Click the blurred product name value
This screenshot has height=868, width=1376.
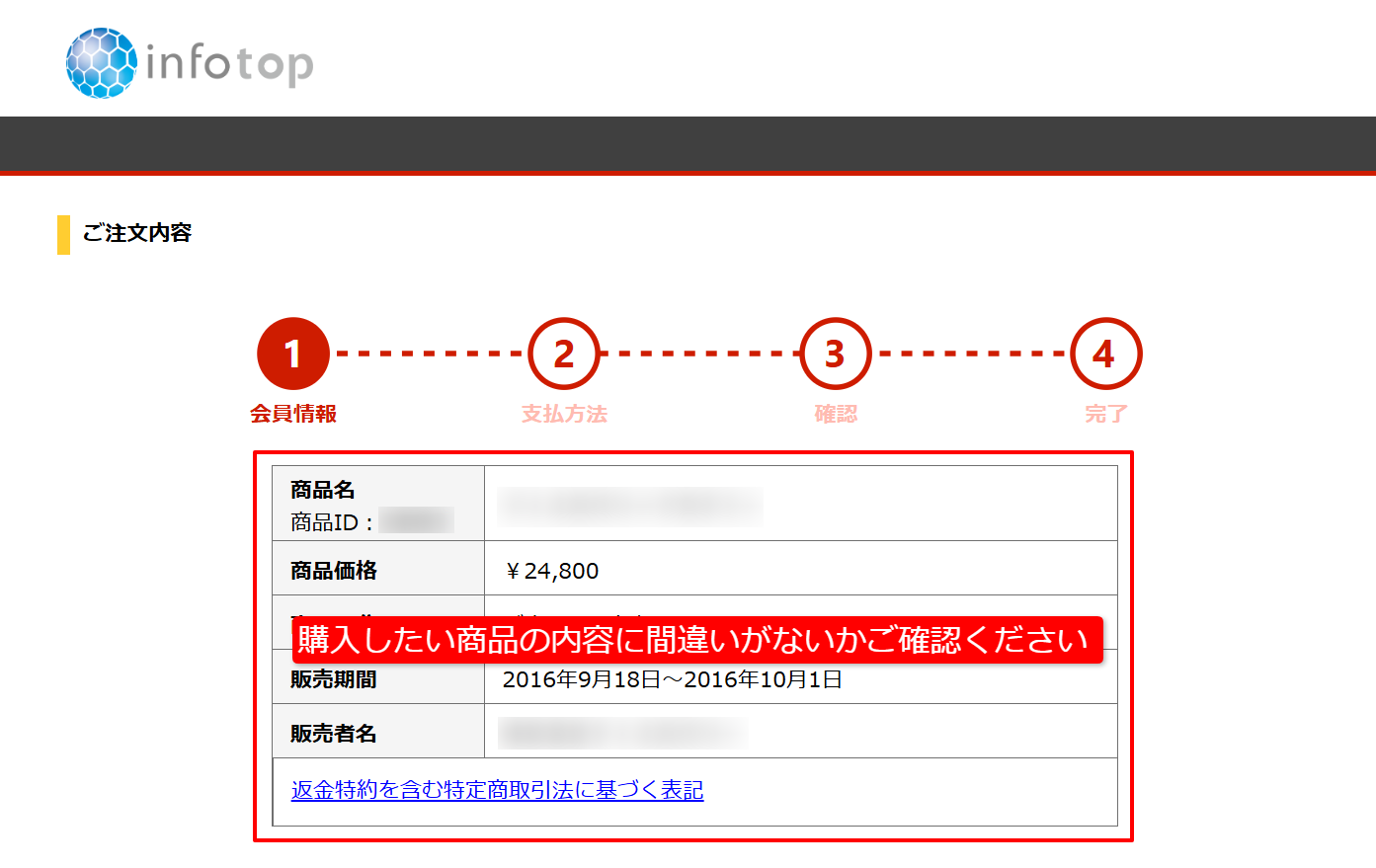point(630,505)
